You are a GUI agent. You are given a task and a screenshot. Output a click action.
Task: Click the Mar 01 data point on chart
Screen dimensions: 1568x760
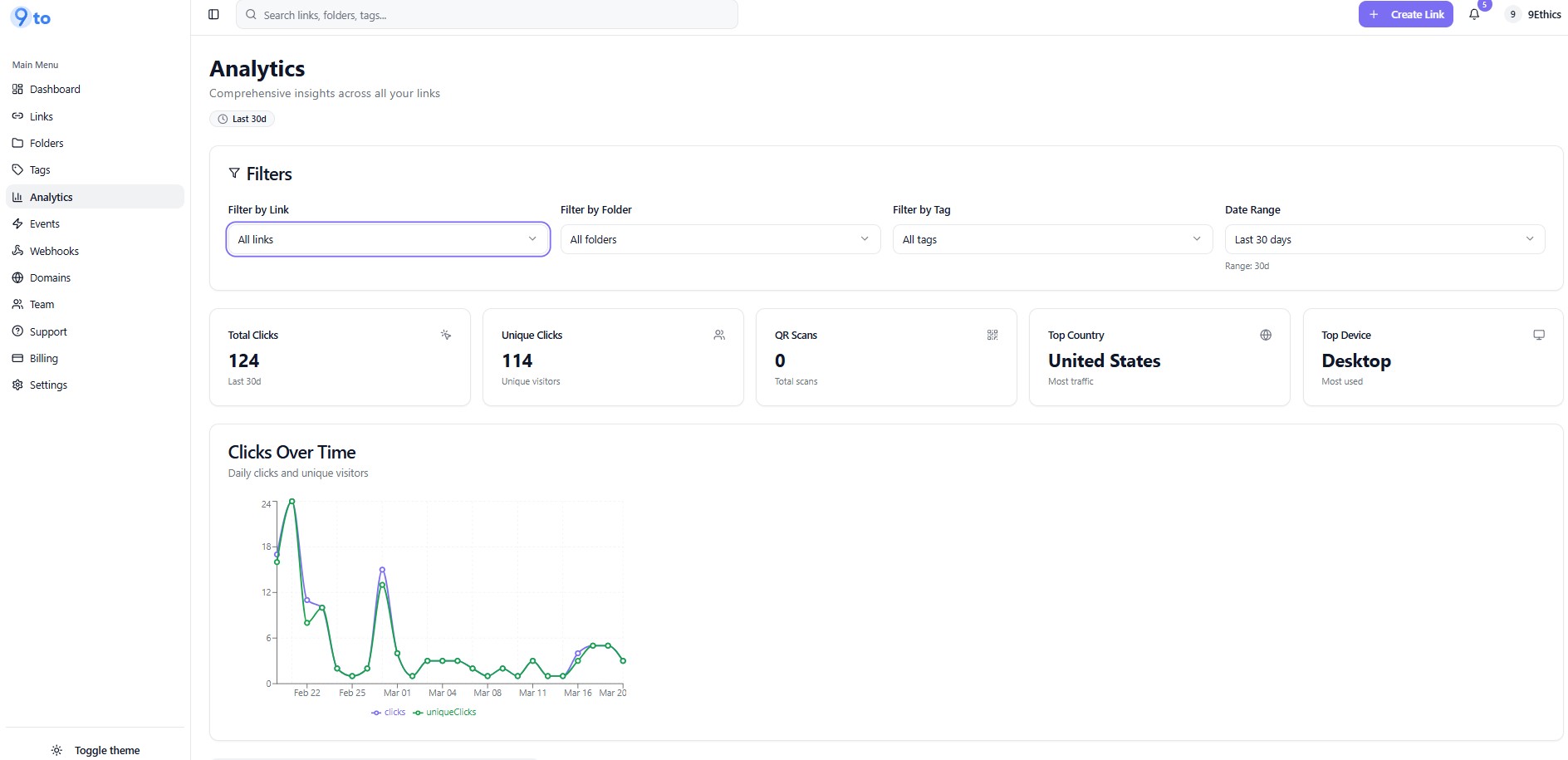pyautogui.click(x=397, y=654)
